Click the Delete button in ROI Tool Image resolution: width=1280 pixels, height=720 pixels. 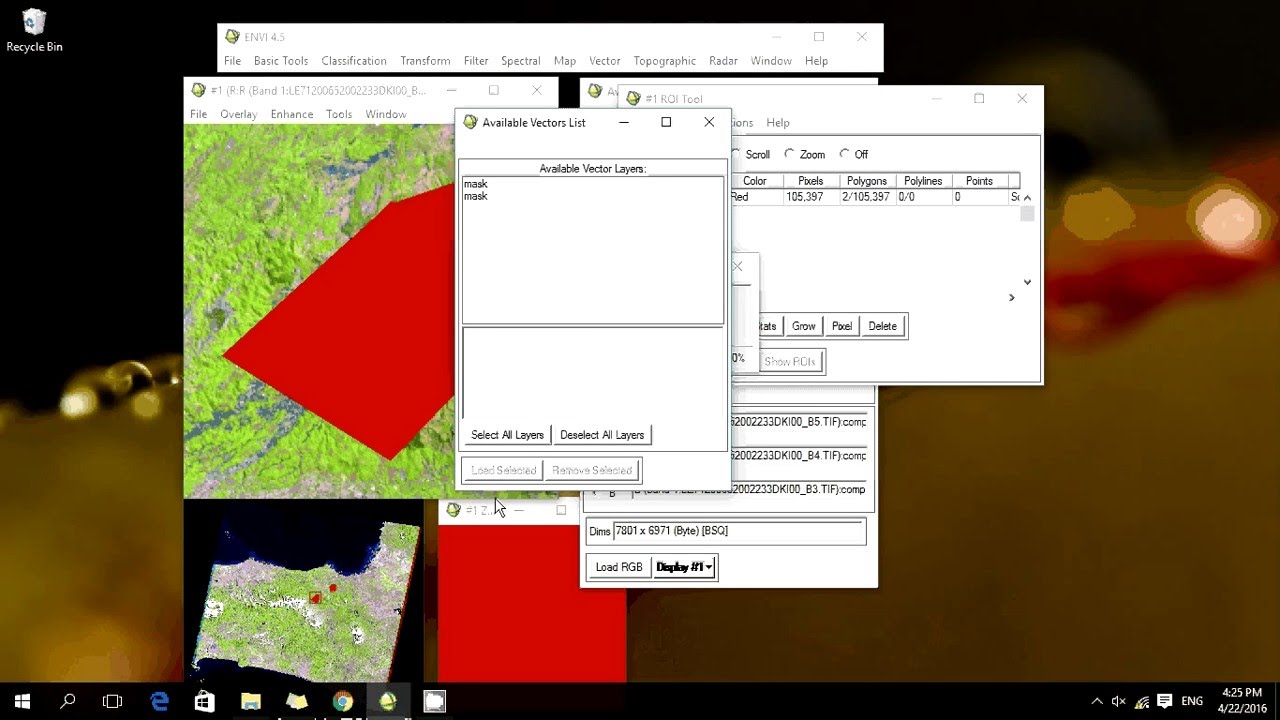[883, 326]
